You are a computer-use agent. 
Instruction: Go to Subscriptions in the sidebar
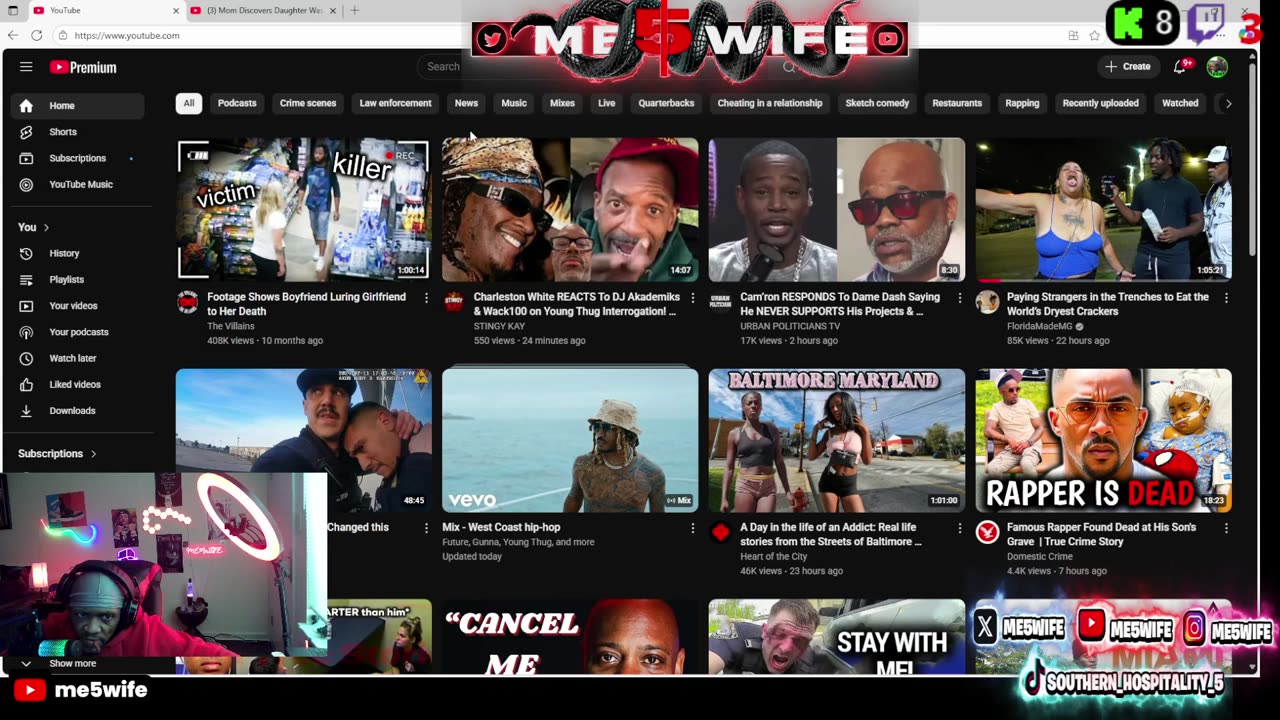pos(78,158)
